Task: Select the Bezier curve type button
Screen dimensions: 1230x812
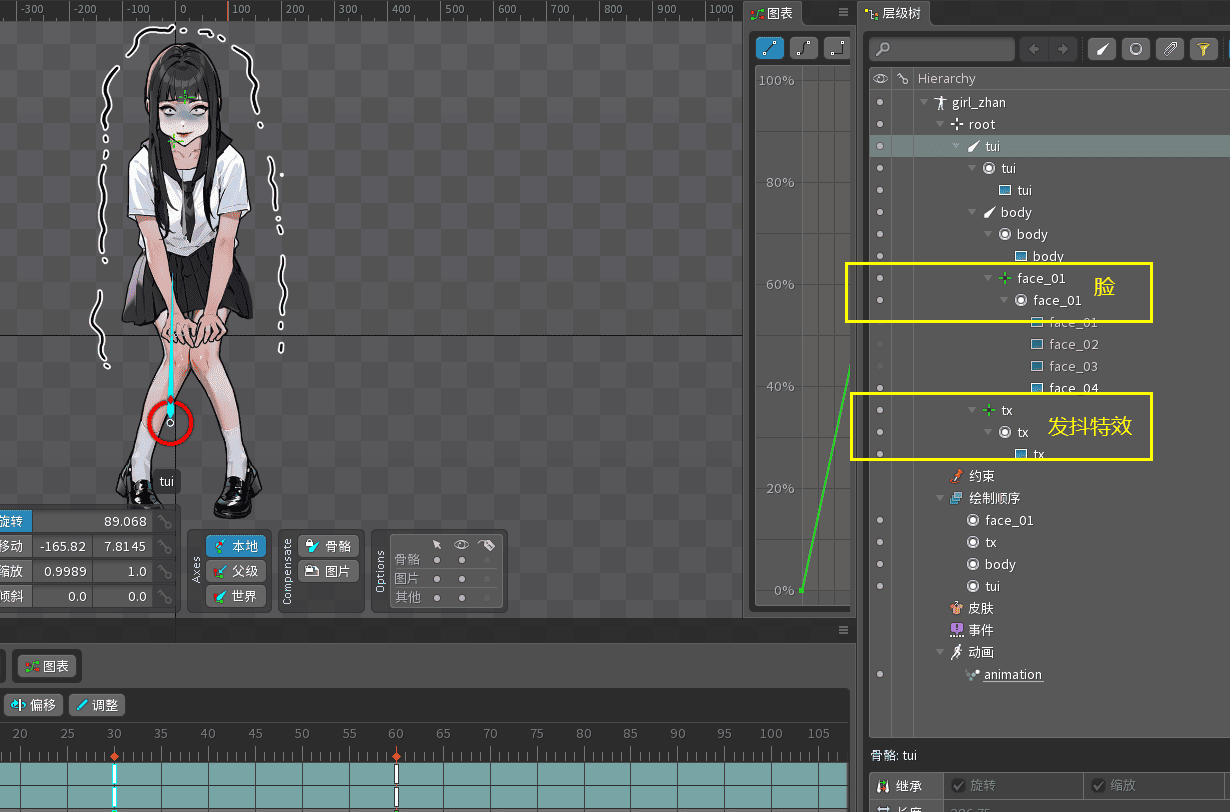Action: pos(804,47)
